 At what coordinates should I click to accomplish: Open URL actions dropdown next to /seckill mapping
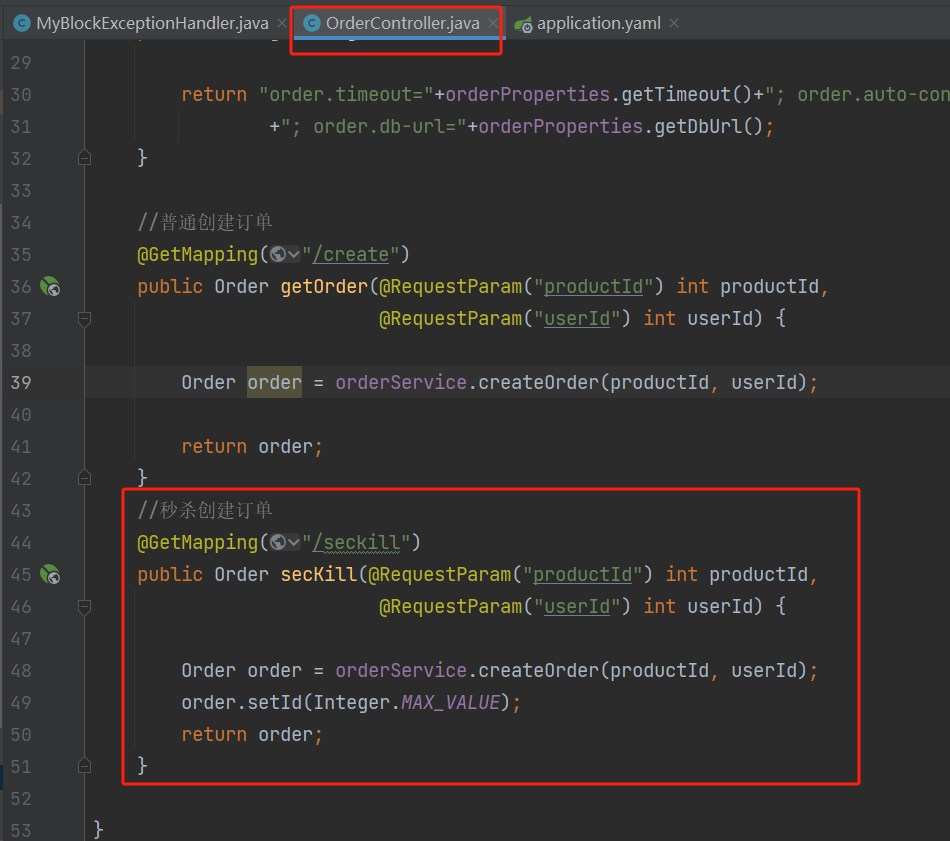[x=294, y=542]
